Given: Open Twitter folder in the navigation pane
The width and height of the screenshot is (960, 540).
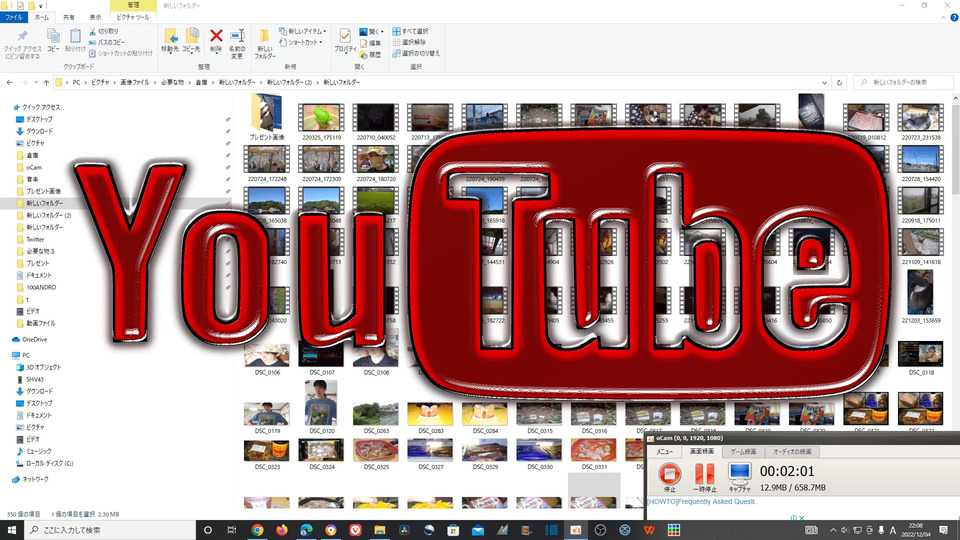Looking at the screenshot, I should click(35, 239).
